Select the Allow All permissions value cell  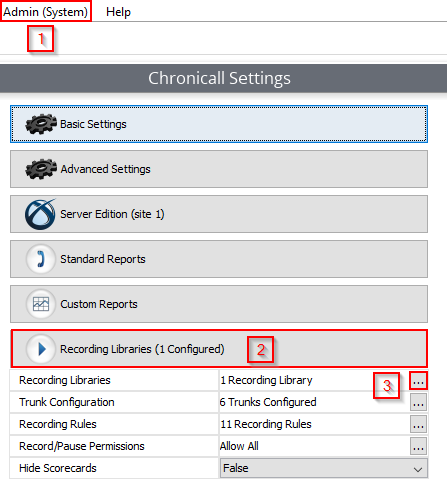coord(314,446)
